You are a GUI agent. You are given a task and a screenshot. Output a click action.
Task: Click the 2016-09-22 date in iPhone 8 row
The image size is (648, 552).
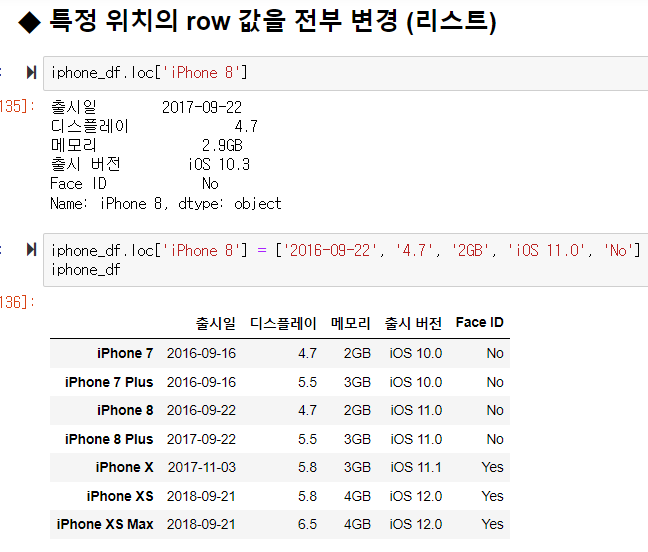coord(201,410)
